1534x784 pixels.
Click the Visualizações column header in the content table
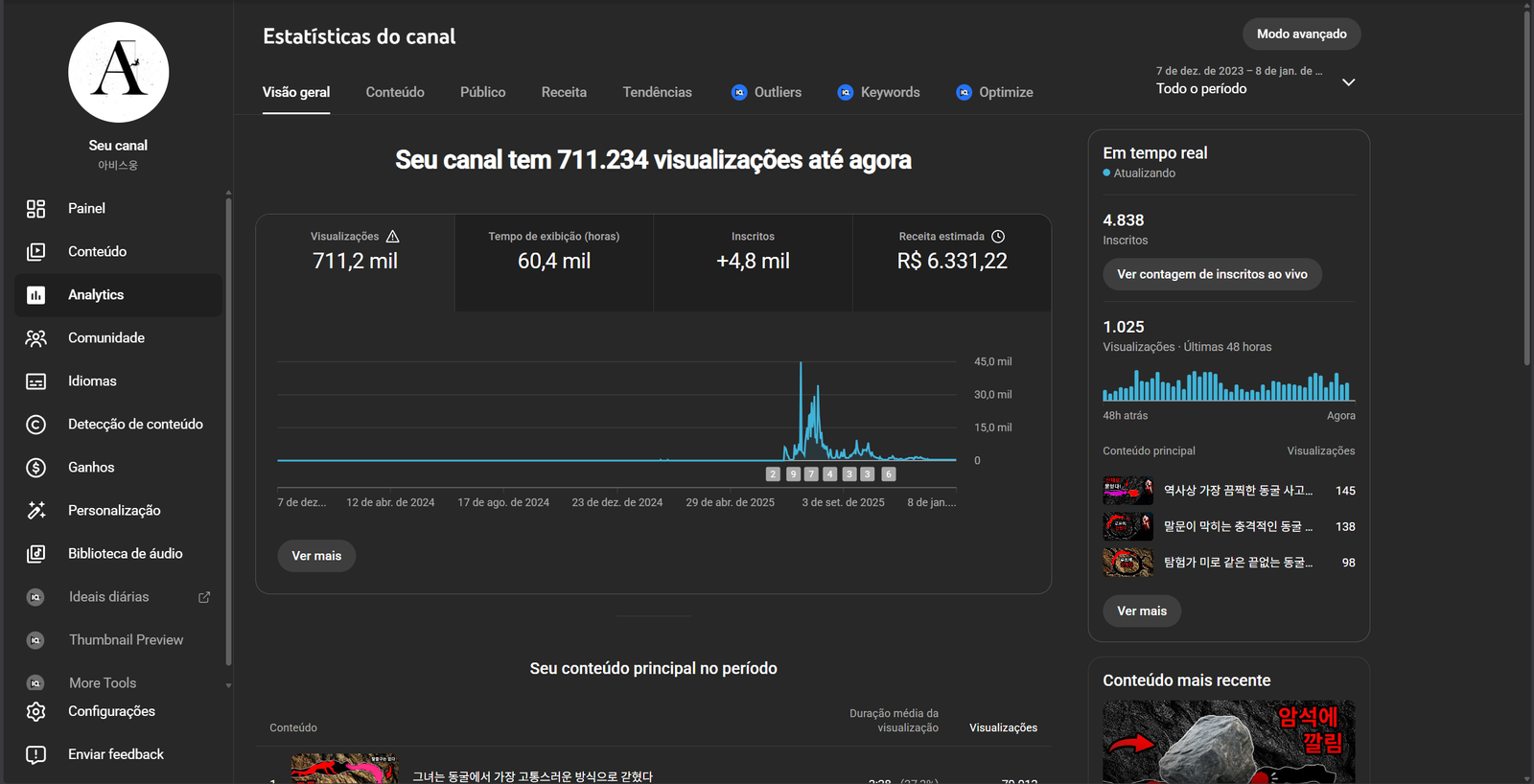(1003, 728)
